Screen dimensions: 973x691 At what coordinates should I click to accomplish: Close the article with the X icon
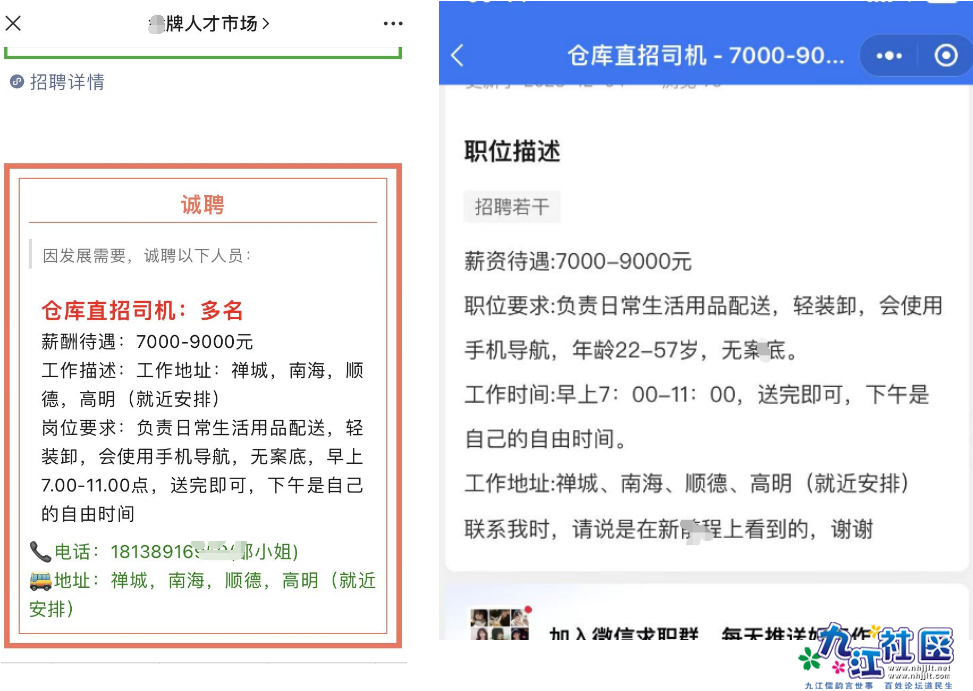[x=14, y=23]
